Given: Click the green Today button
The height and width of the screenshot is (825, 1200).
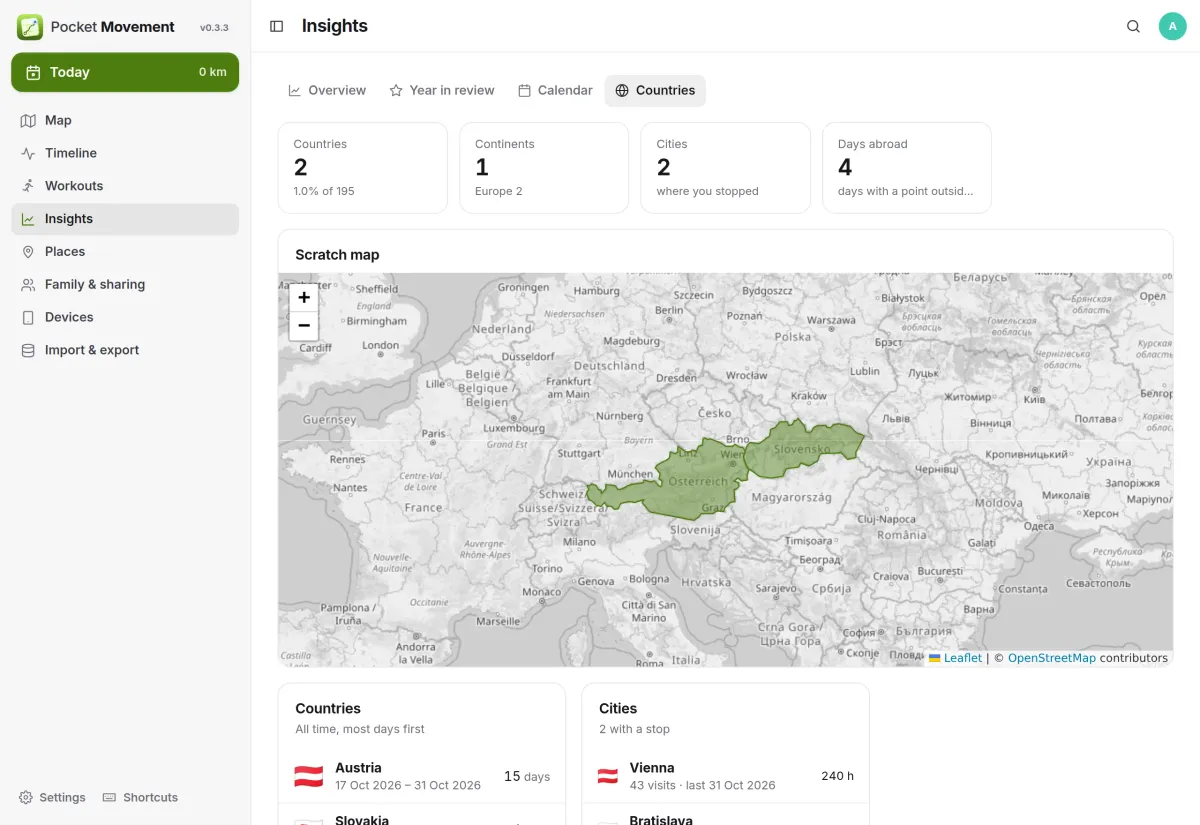Looking at the screenshot, I should 125,72.
